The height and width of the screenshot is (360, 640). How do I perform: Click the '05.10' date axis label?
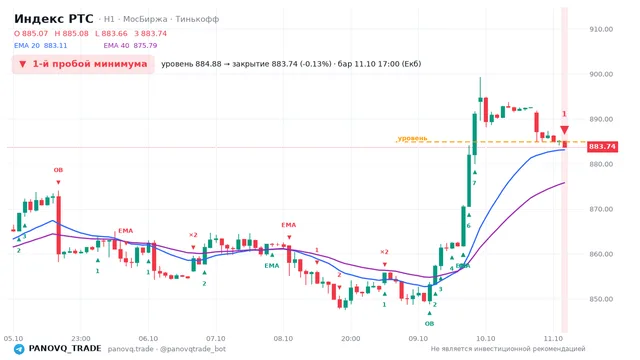point(13,338)
